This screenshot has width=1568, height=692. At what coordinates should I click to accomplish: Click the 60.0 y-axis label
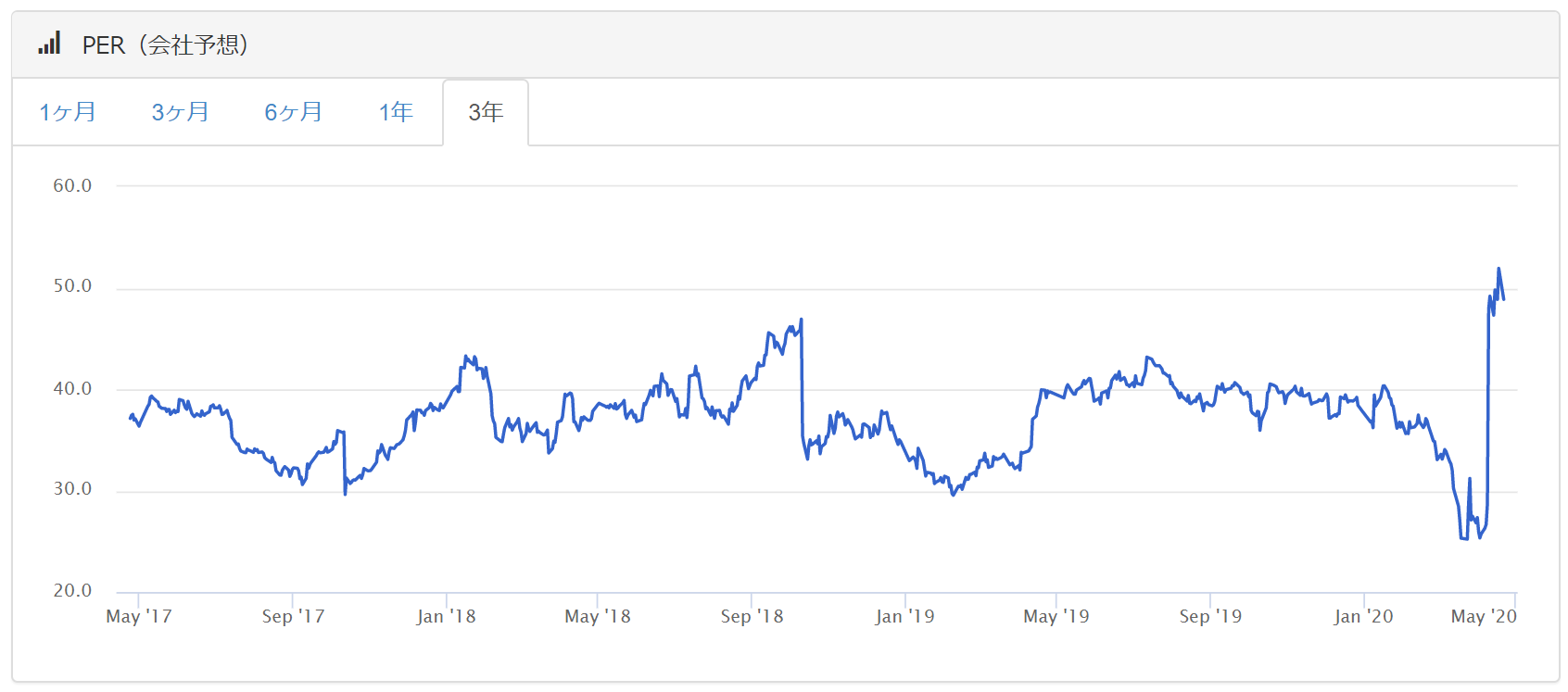[72, 185]
